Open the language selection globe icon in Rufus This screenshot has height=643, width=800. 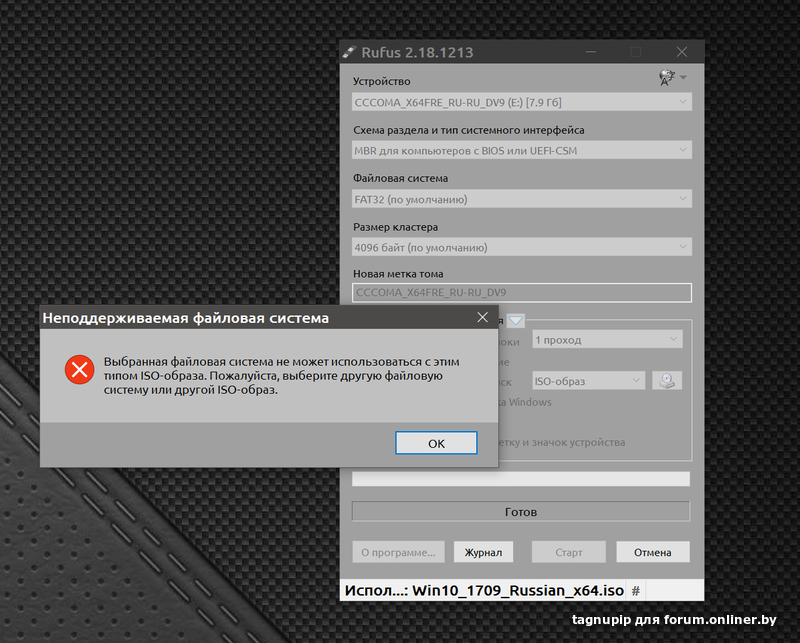click(x=666, y=78)
